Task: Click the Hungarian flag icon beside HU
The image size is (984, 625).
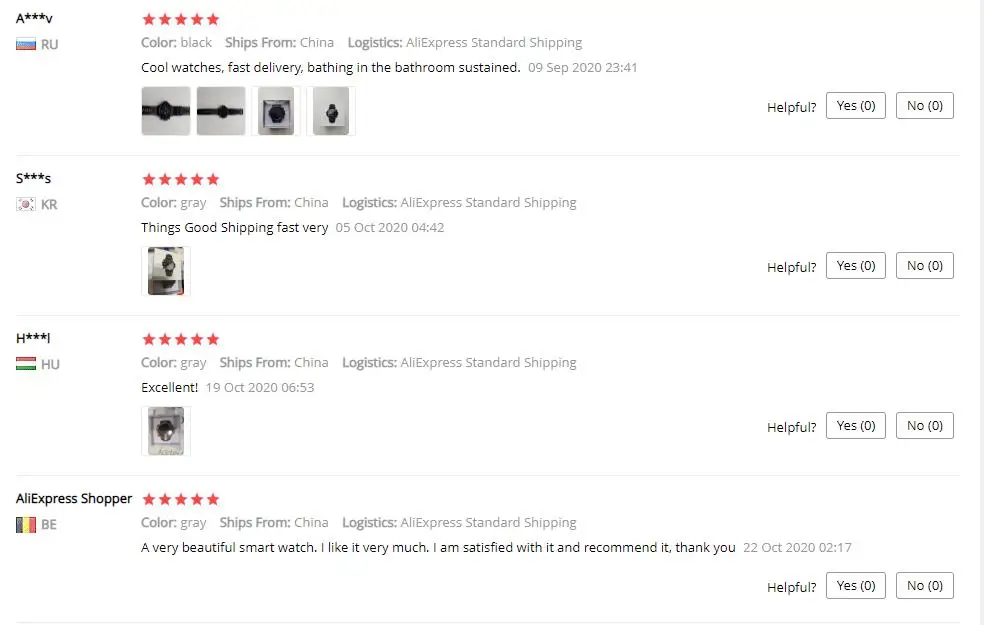Action: pos(26,365)
